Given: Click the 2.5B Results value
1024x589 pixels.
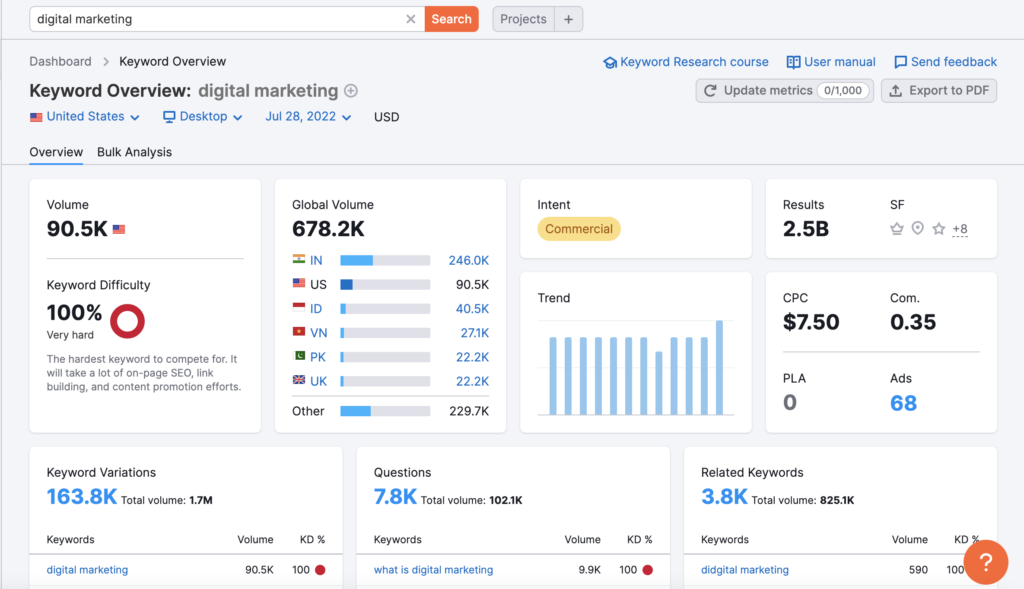Looking at the screenshot, I should click(806, 229).
